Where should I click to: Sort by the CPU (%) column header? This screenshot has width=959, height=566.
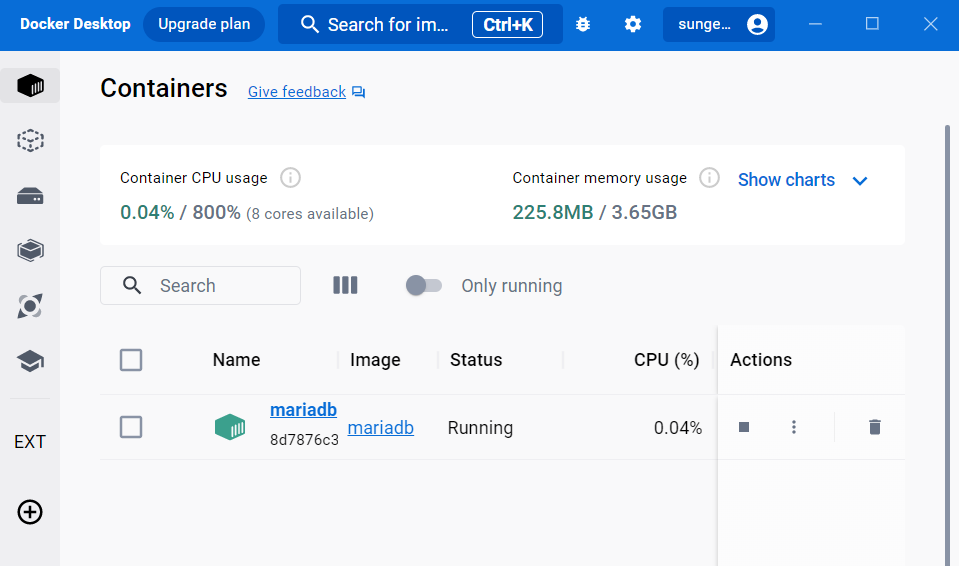click(x=667, y=360)
